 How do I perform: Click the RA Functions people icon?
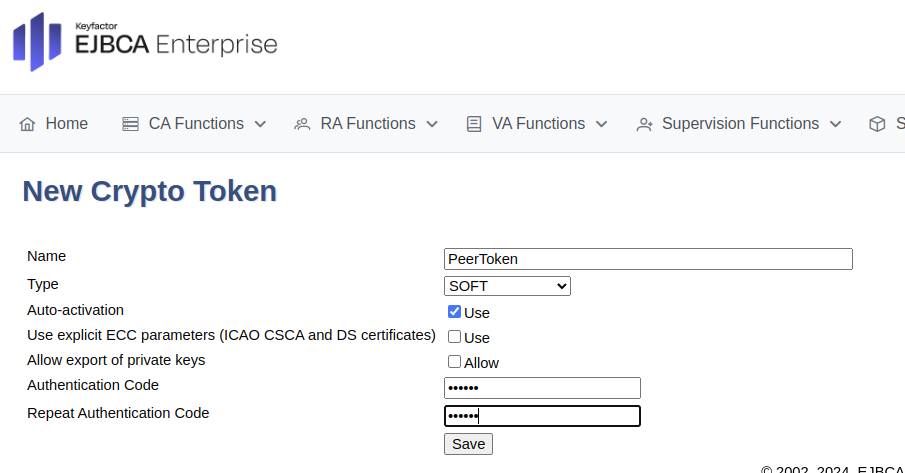coord(302,124)
